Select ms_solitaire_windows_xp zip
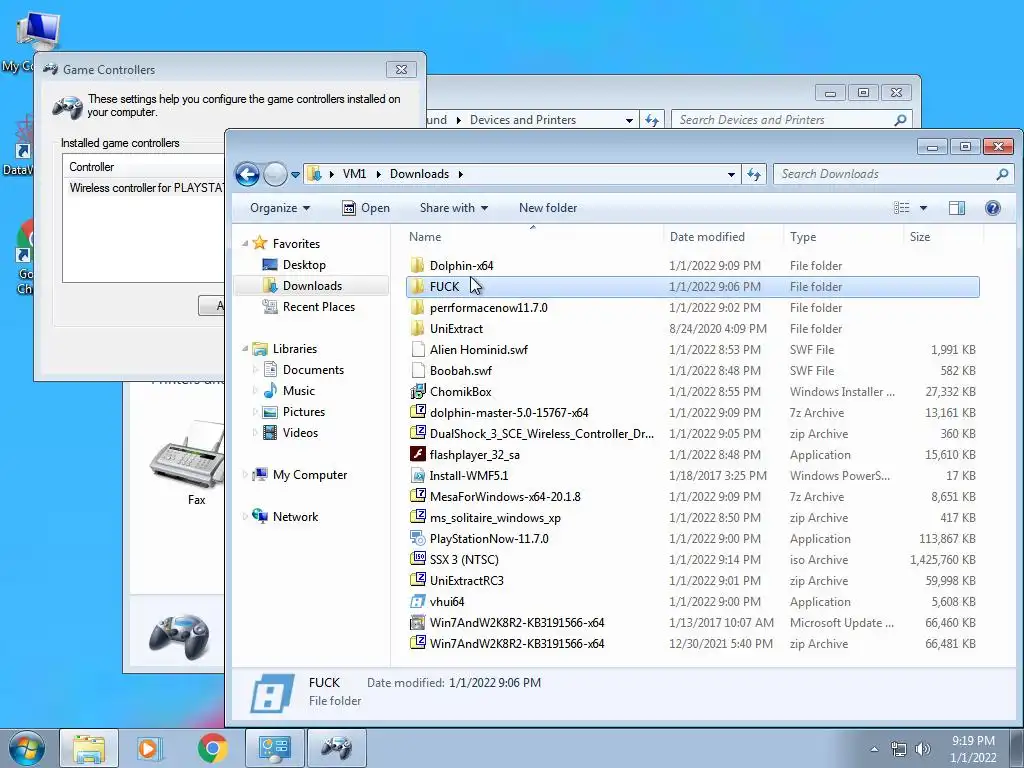The height and width of the screenshot is (768, 1024). tap(692, 518)
